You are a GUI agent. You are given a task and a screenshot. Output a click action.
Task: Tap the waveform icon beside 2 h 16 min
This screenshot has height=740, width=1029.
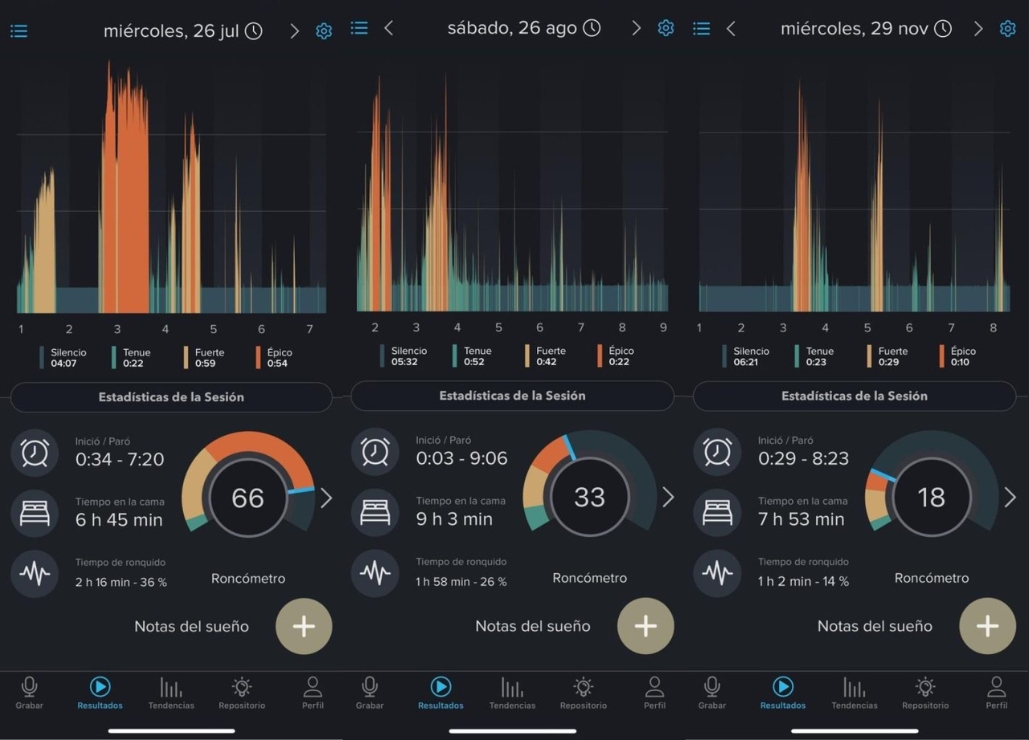coord(35,573)
